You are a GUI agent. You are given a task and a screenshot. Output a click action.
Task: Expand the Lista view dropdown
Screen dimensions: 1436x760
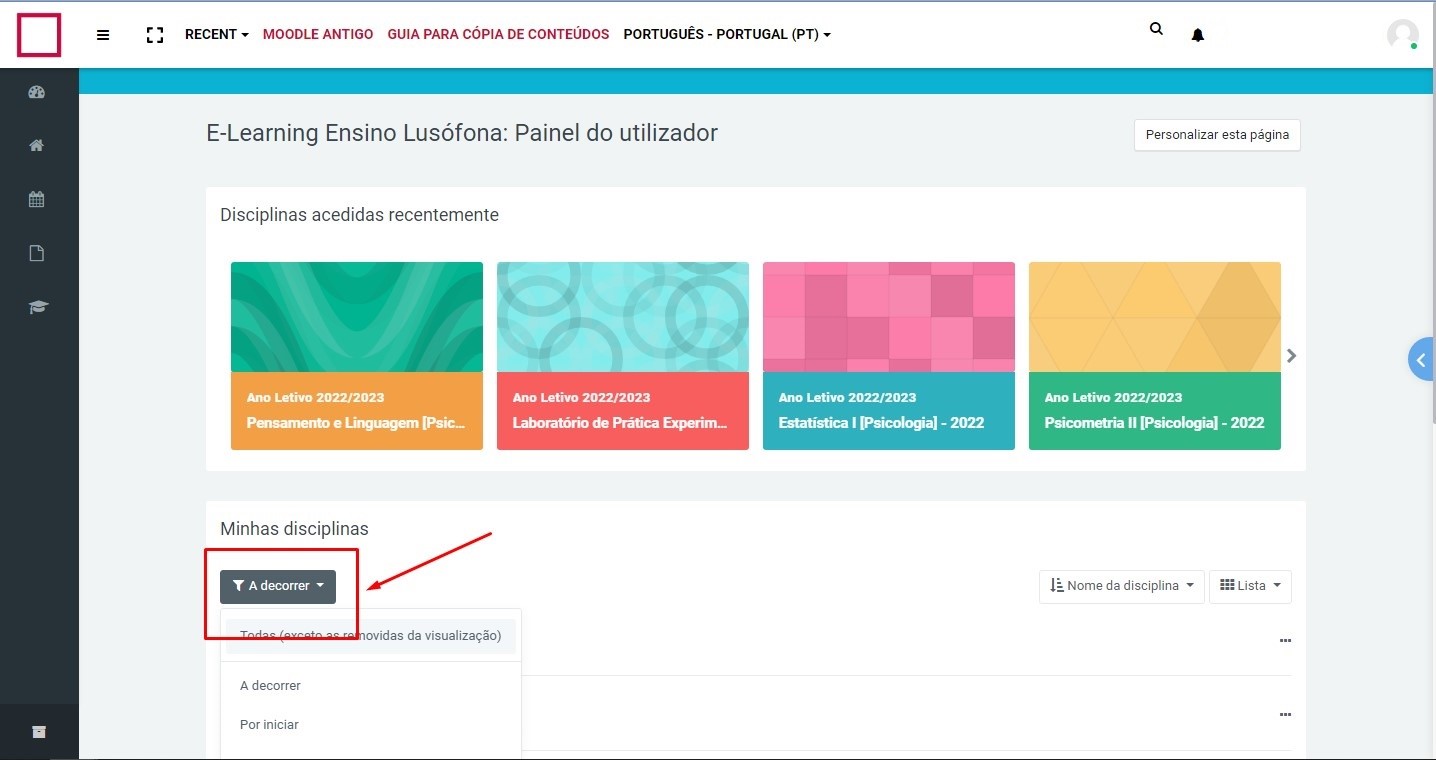(1250, 586)
